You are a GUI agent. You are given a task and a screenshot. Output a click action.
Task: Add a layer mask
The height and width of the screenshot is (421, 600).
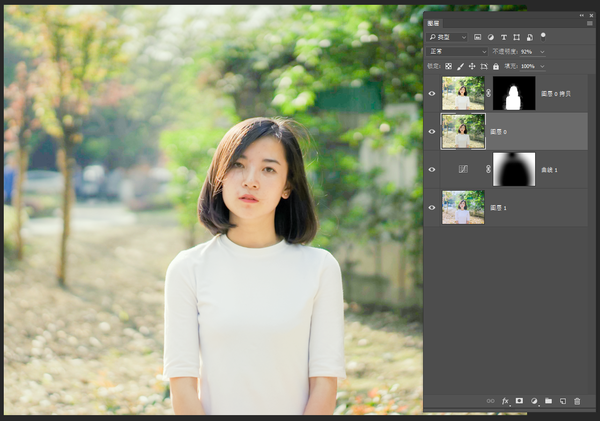(x=519, y=401)
